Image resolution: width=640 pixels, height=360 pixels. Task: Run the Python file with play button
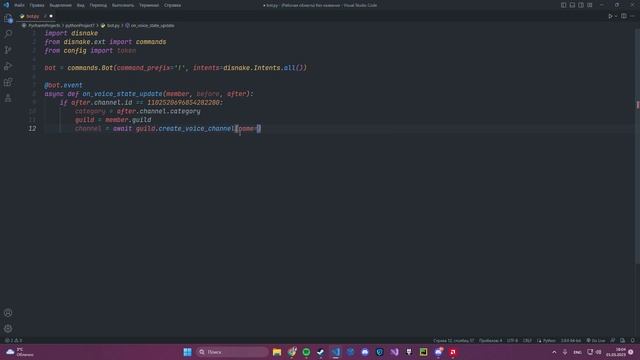point(610,16)
